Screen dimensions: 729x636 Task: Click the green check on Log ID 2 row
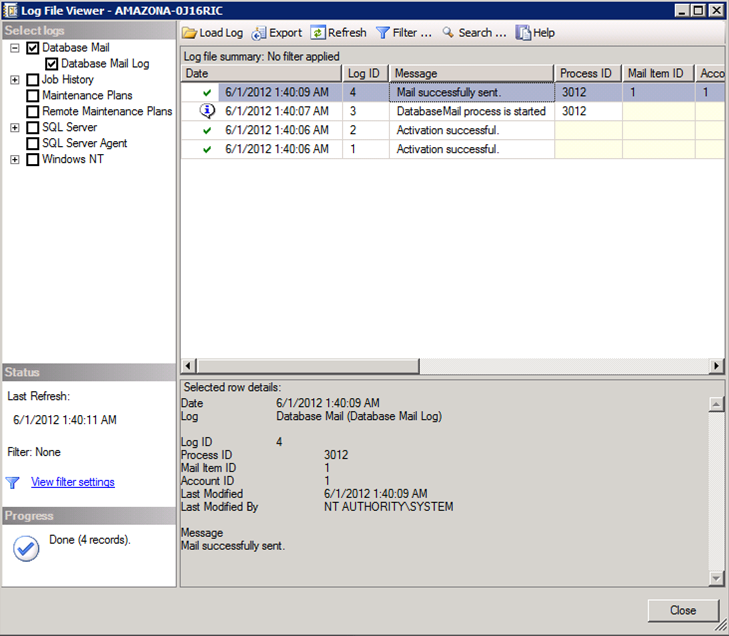(207, 130)
